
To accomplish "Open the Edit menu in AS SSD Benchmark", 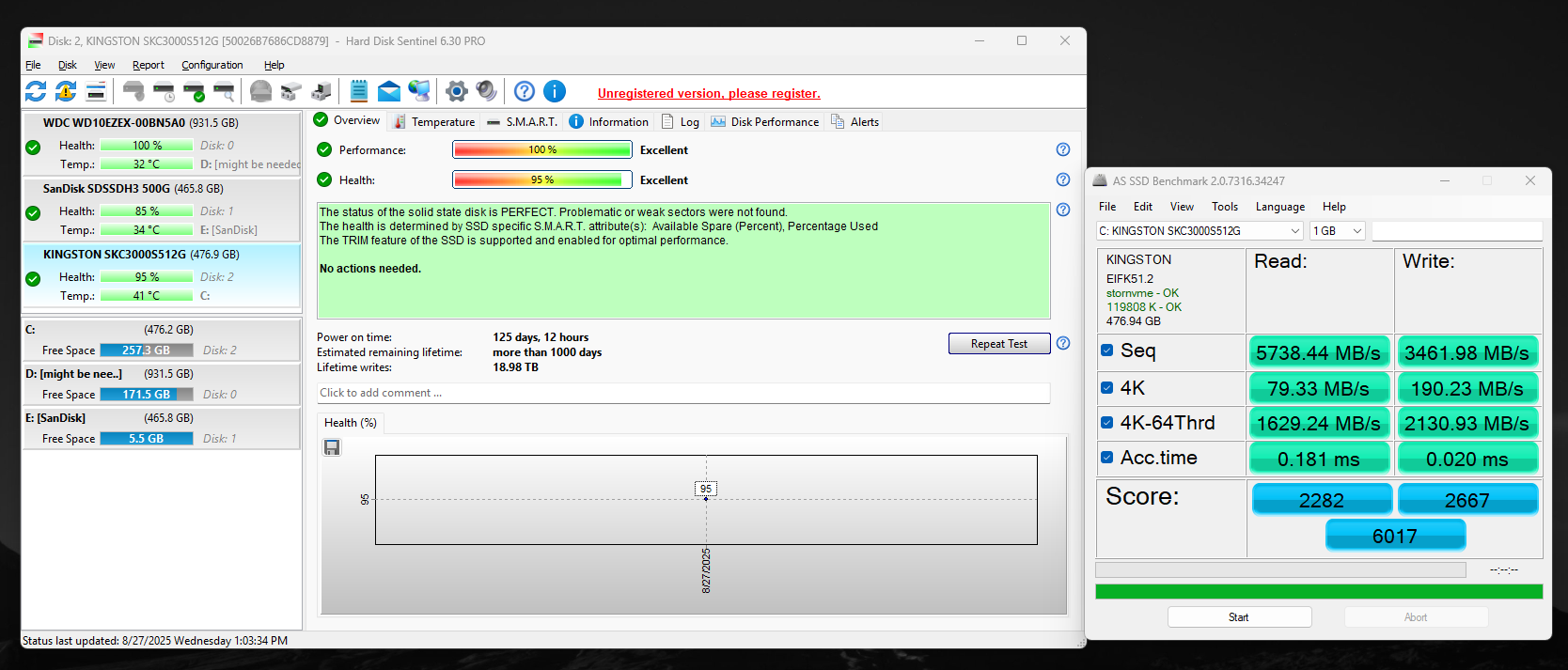I will 1143,207.
